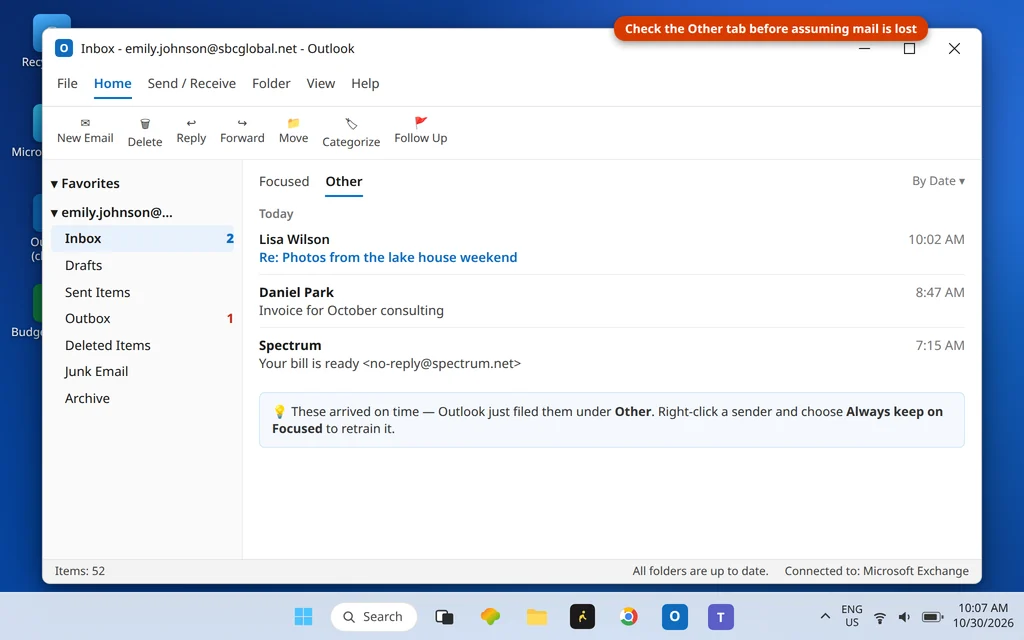The image size is (1024, 640).
Task: Minimize the Outlook window
Action: pyautogui.click(x=864, y=48)
